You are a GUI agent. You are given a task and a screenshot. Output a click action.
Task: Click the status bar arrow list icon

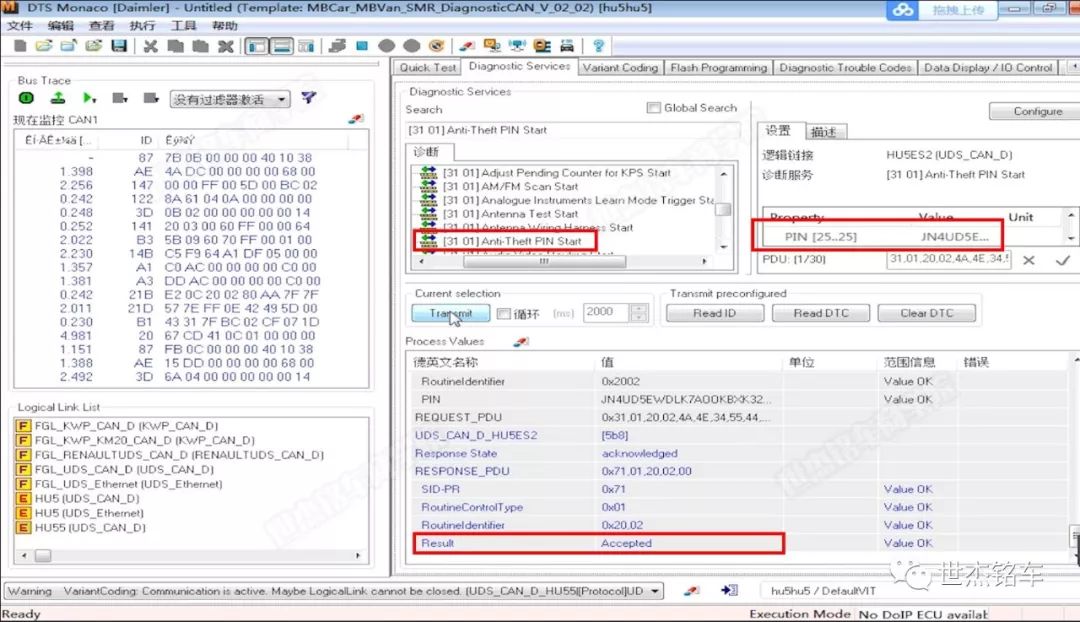coord(729,590)
